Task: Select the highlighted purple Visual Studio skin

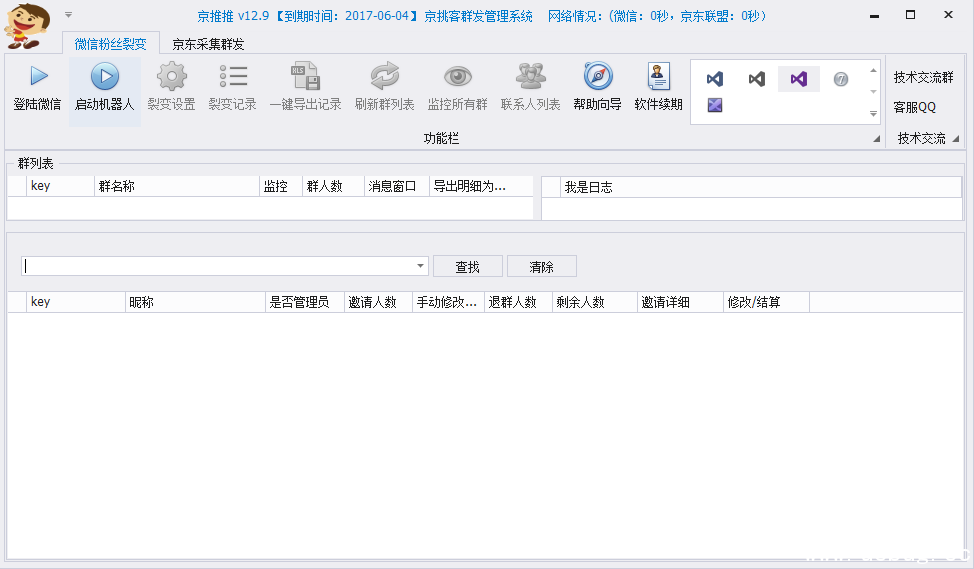Action: 799,79
